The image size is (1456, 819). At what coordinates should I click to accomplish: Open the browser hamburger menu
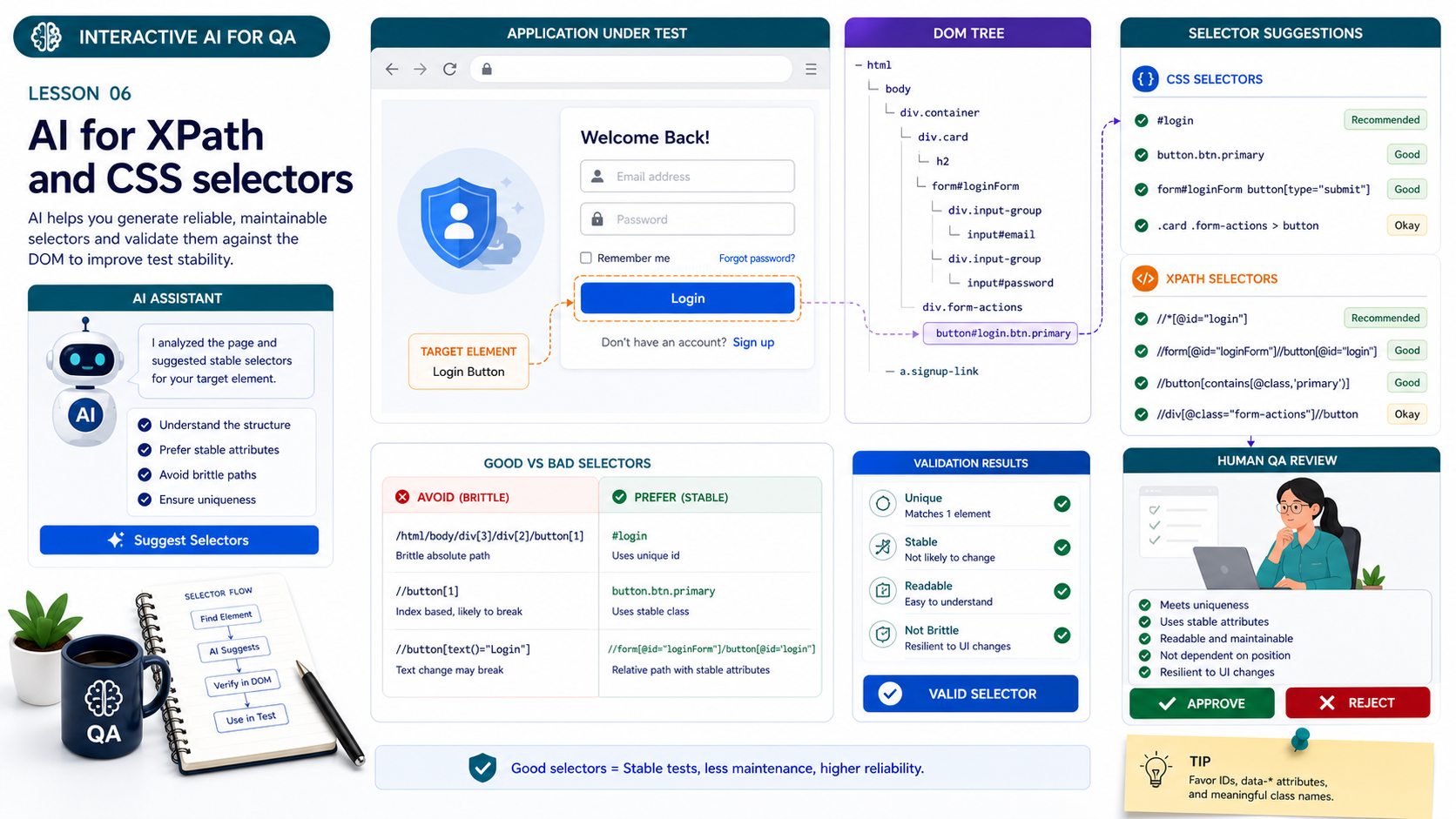811,69
